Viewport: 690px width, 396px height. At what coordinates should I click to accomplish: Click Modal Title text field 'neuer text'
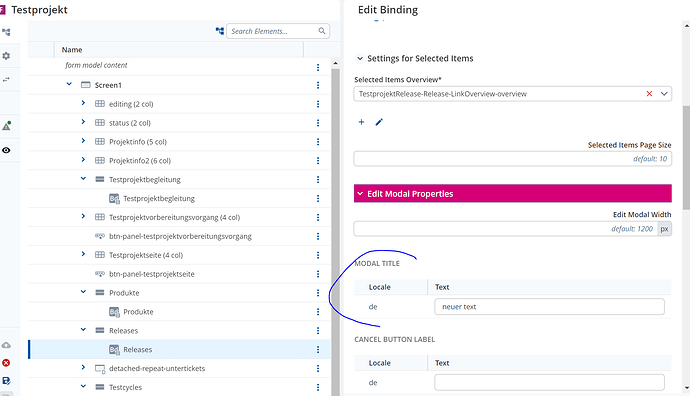(x=549, y=307)
